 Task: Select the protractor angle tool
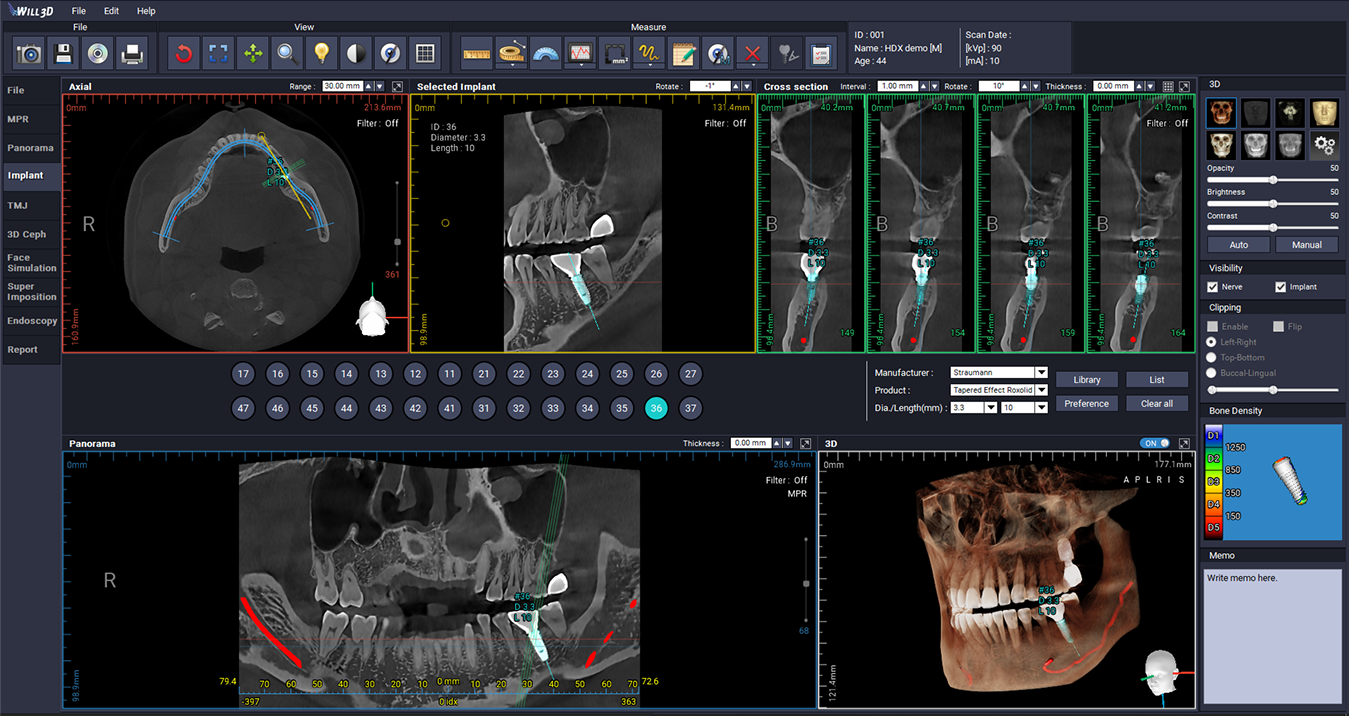pos(545,53)
